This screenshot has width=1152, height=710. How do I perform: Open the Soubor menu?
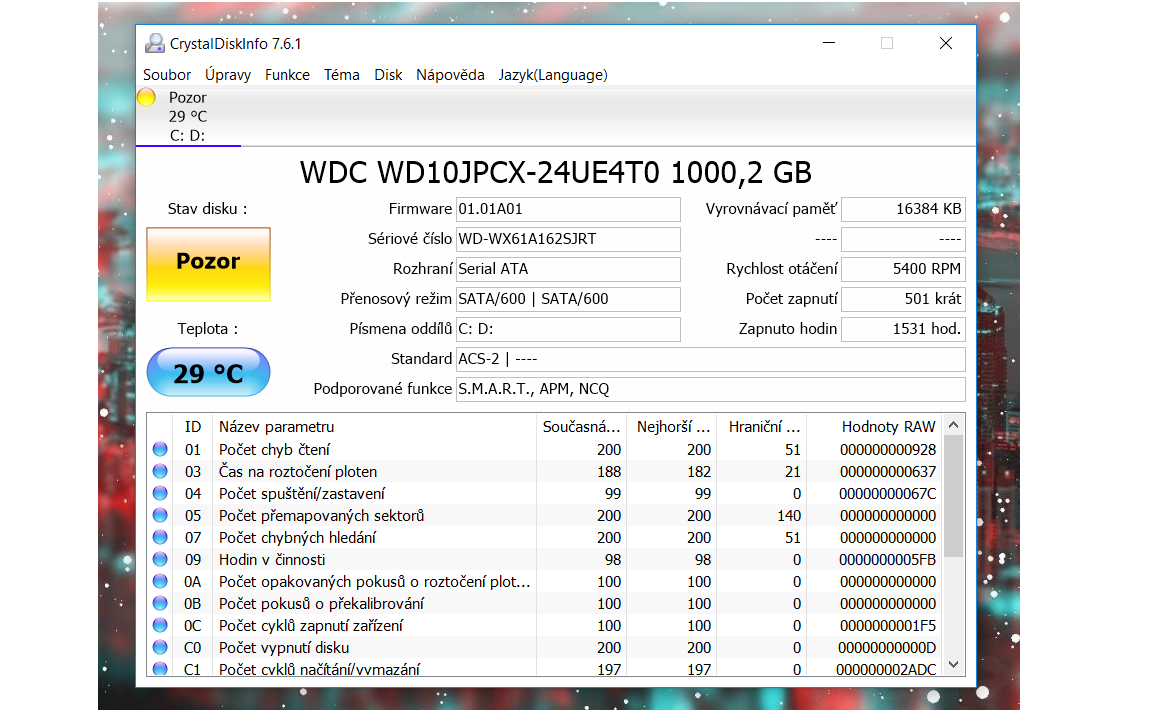tap(167, 75)
